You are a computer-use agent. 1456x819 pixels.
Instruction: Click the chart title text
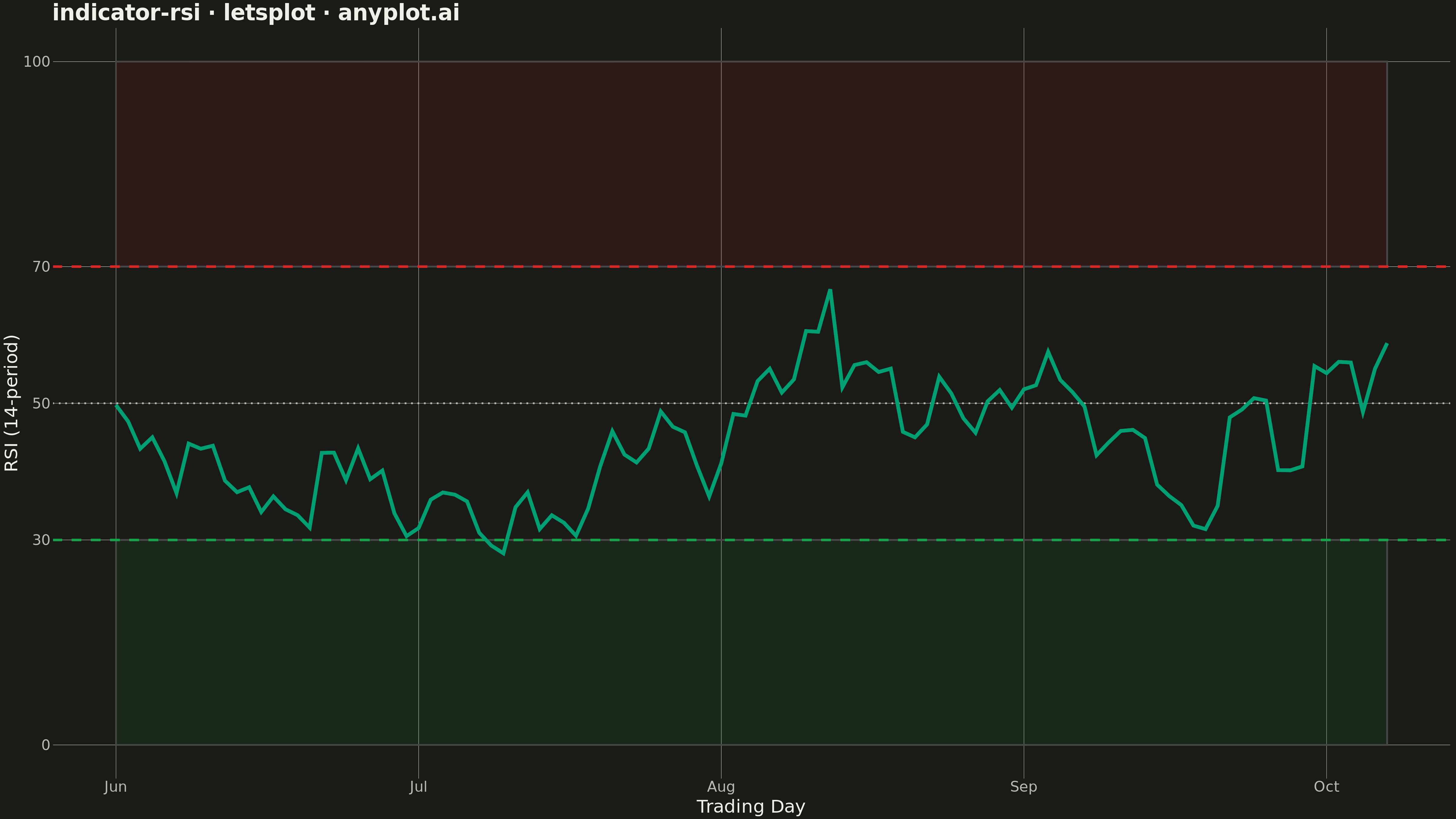point(255,12)
